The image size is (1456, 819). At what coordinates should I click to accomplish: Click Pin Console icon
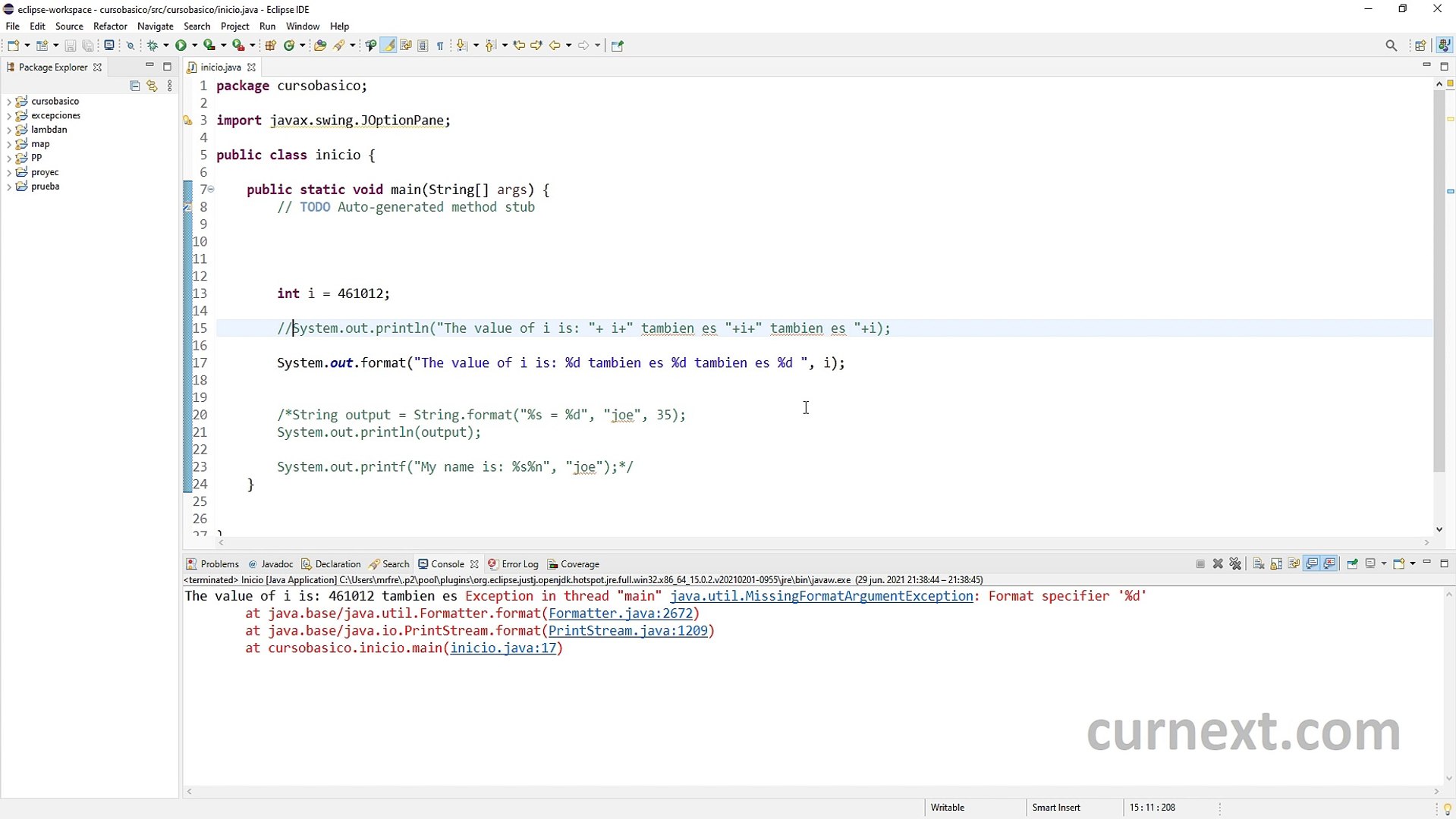coord(1352,563)
